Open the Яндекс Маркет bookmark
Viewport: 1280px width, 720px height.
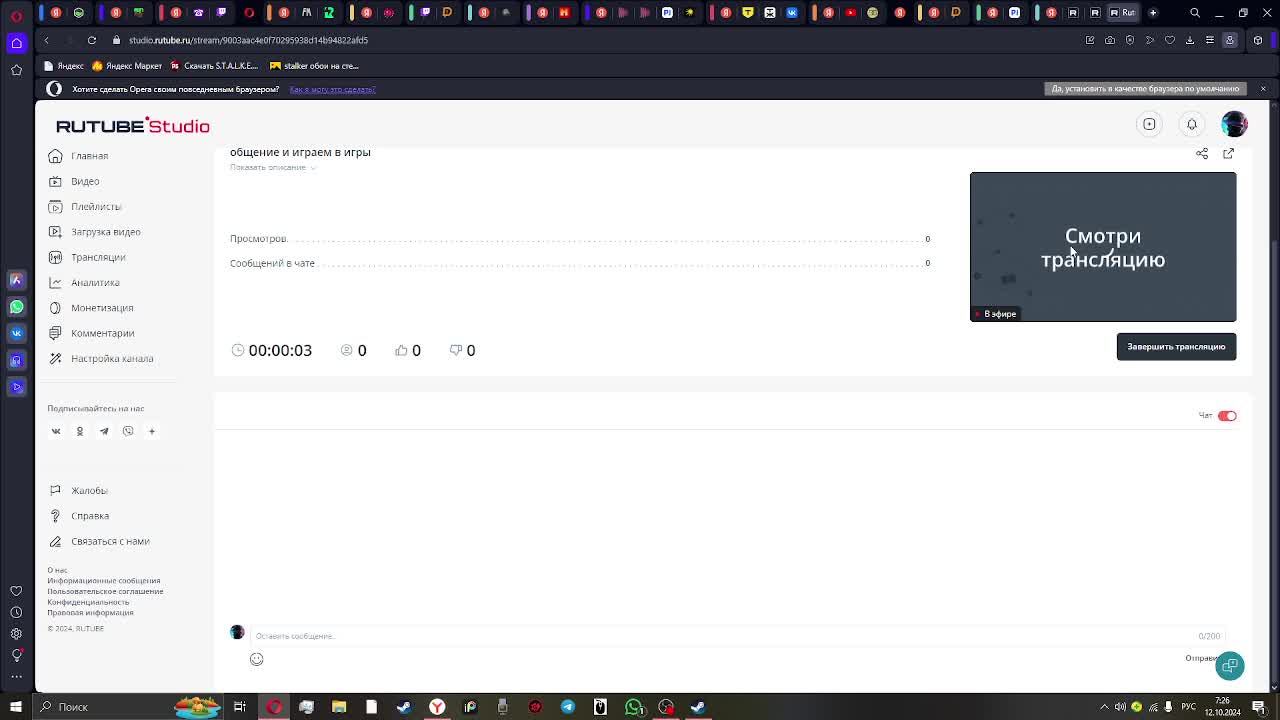tap(126, 66)
